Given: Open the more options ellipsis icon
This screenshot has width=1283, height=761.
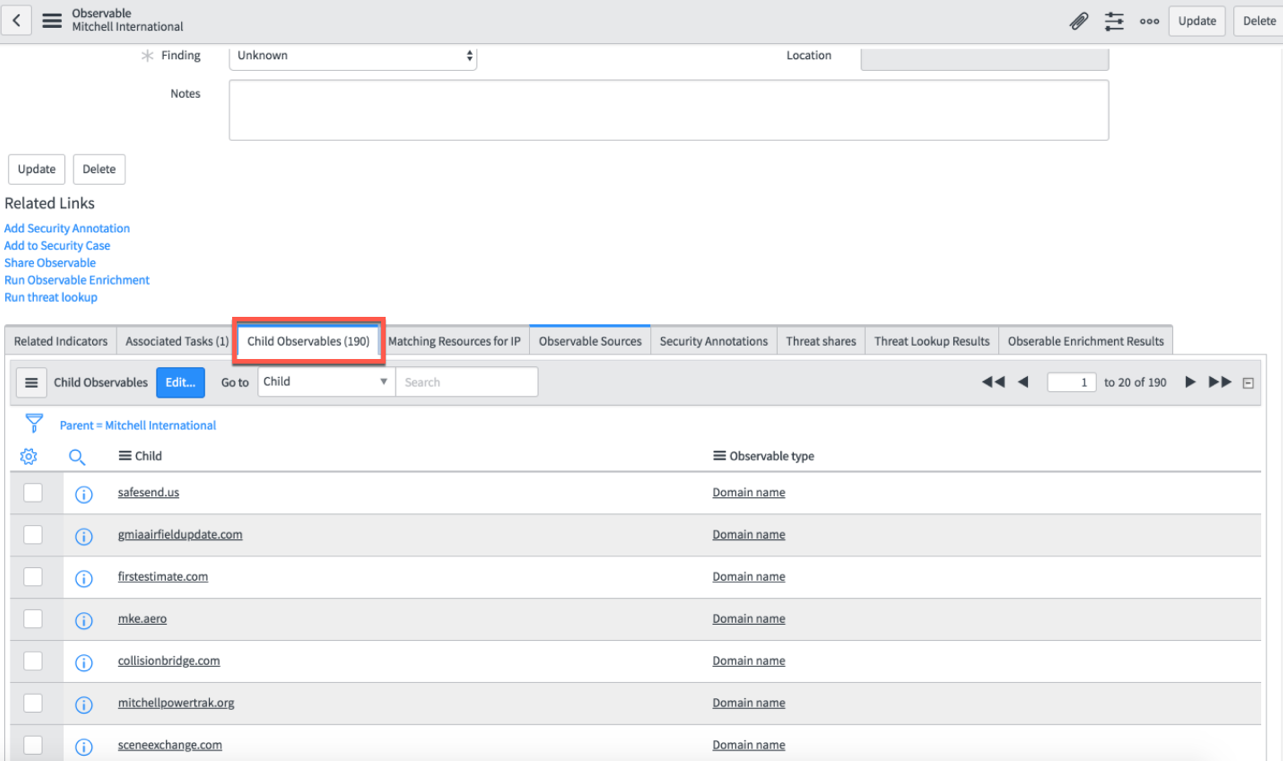Looking at the screenshot, I should (1149, 21).
